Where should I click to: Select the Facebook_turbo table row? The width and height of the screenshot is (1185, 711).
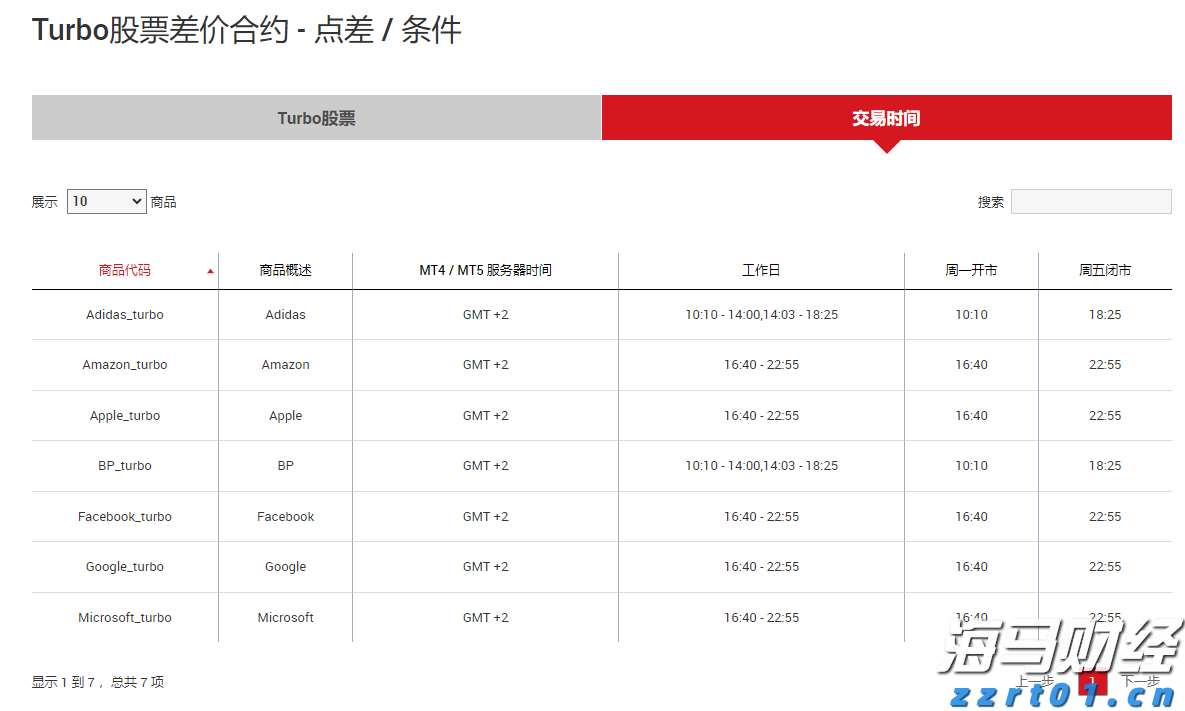point(124,516)
